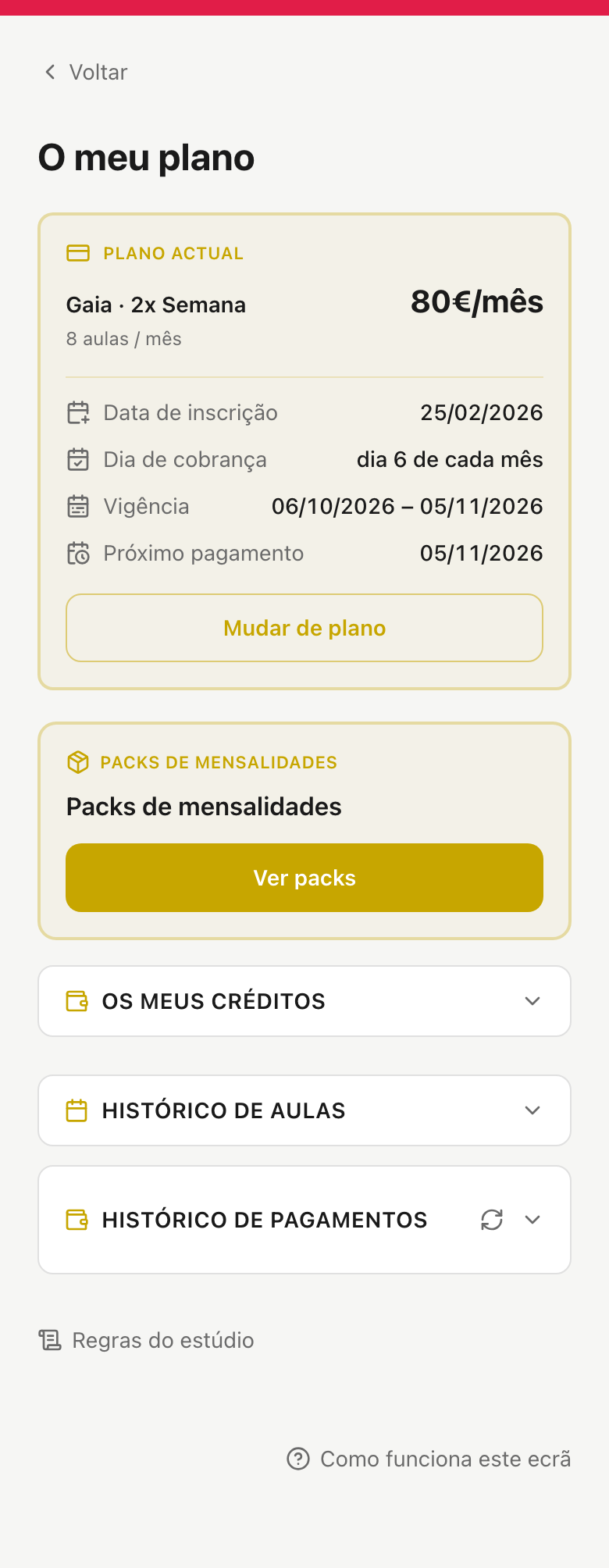The width and height of the screenshot is (609, 1568).
Task: Click the wallet icon beside Os Meus Créditos
Action: coord(77,1001)
